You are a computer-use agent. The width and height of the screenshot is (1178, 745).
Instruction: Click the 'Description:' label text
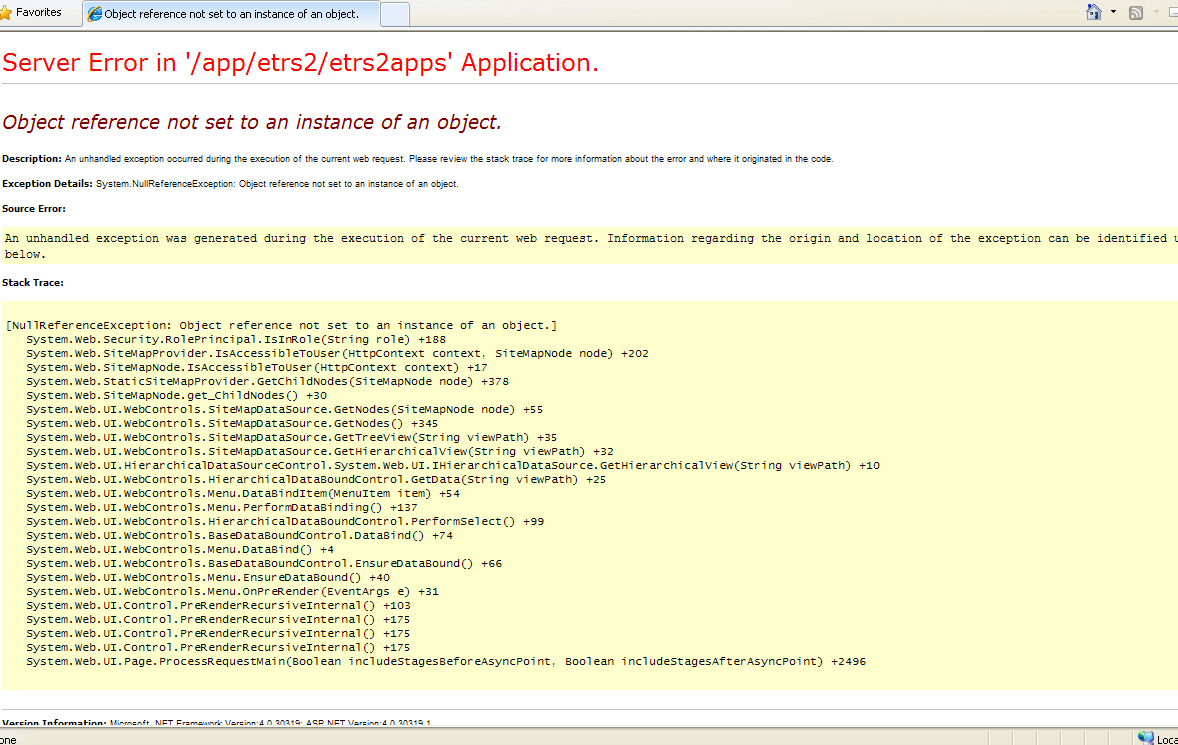point(32,159)
